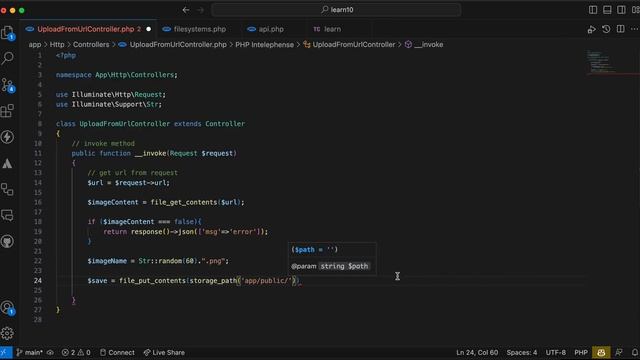Open the Accounts icon
This screenshot has height=360, width=640.
coord(8,308)
